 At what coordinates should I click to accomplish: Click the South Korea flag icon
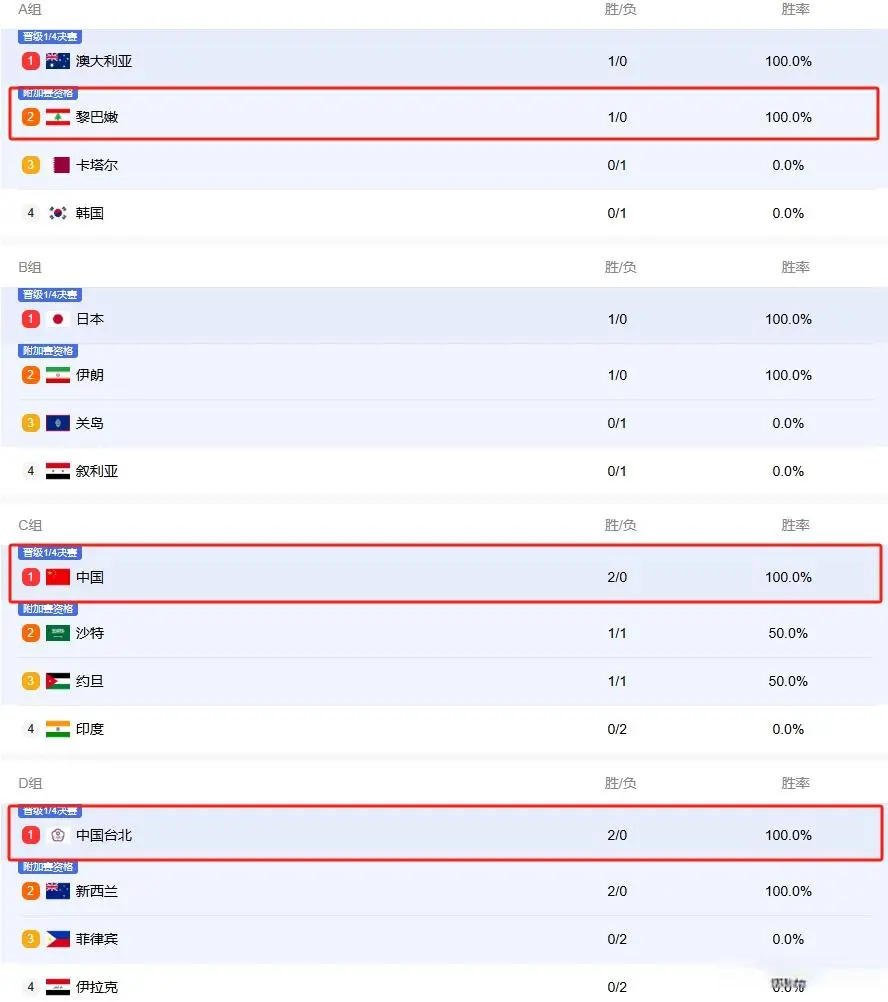tap(58, 213)
